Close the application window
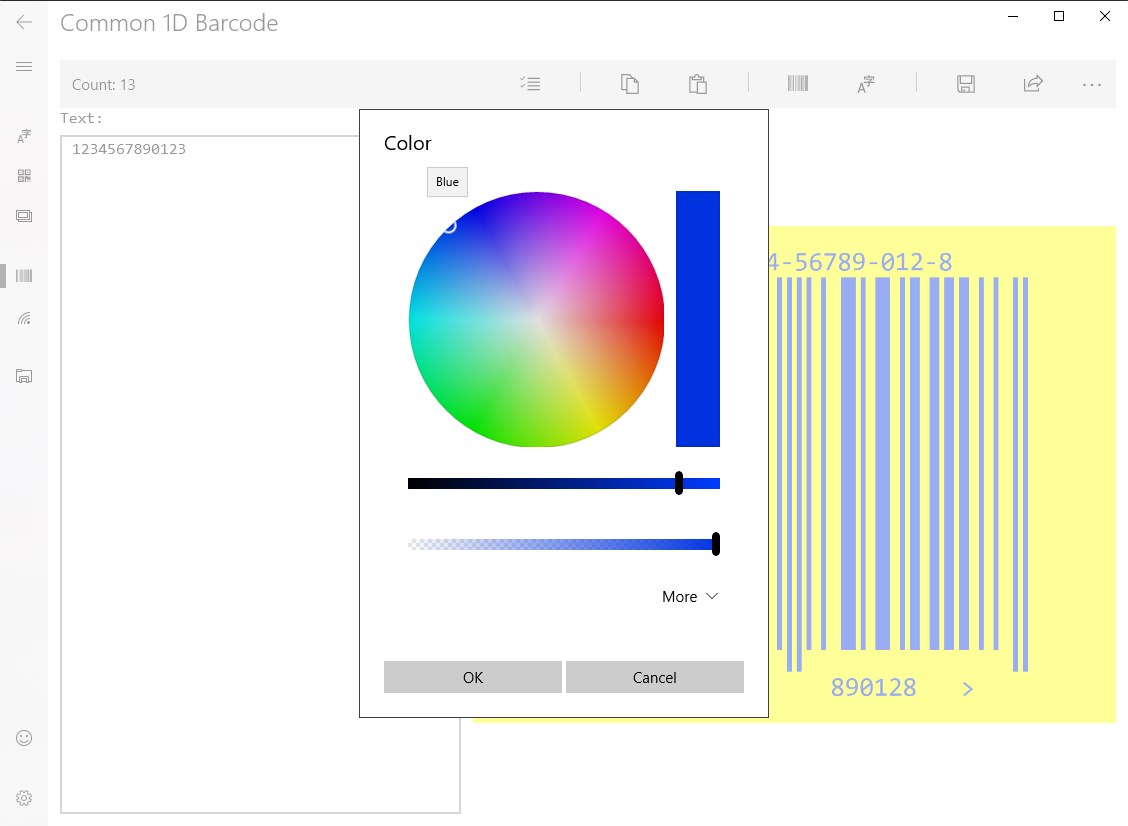1128x826 pixels. 1105,16
